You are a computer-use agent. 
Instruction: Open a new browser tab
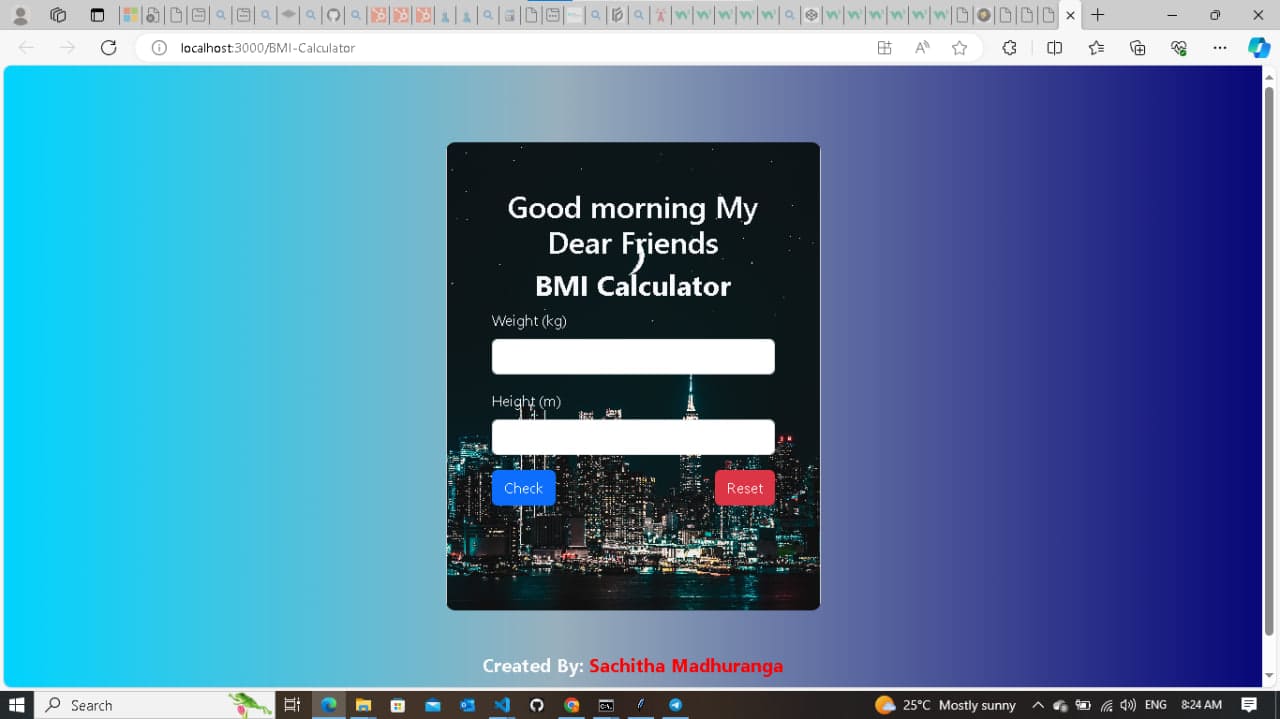pyautogui.click(x=1097, y=15)
